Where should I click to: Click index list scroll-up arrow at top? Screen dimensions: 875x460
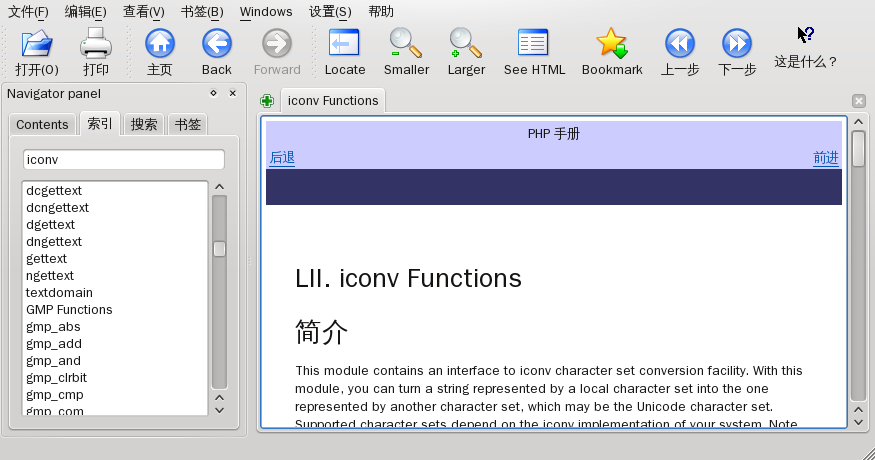[219, 187]
